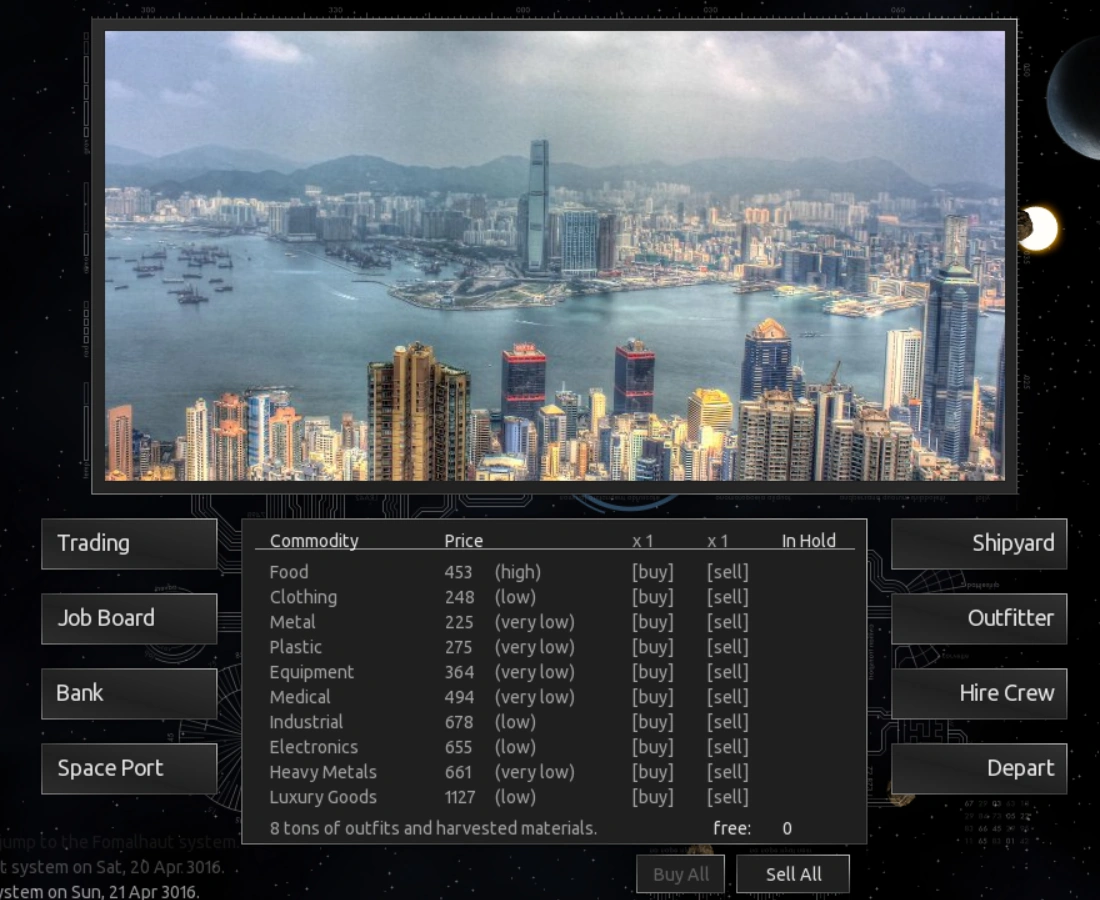The height and width of the screenshot is (900, 1100).
Task: Sell one ton of Luxury Goods
Action: tap(727, 797)
